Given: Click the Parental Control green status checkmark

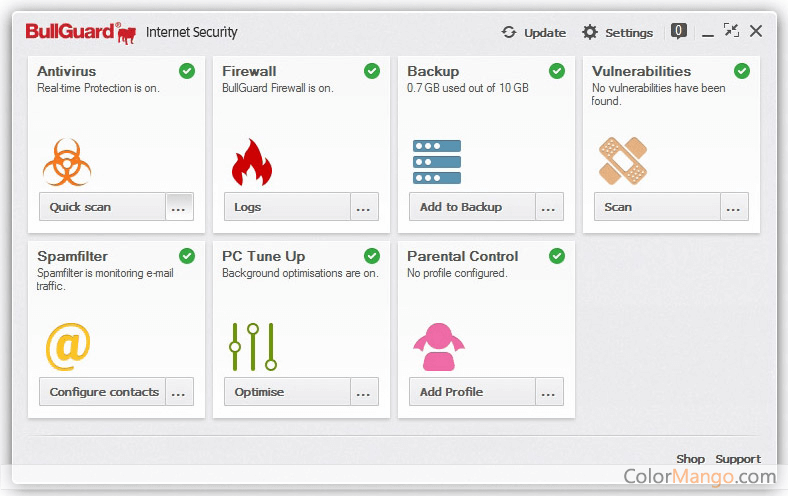Looking at the screenshot, I should [x=557, y=256].
